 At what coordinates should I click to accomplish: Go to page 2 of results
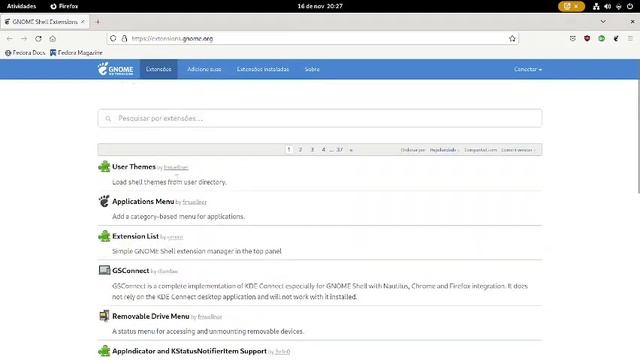(300, 150)
